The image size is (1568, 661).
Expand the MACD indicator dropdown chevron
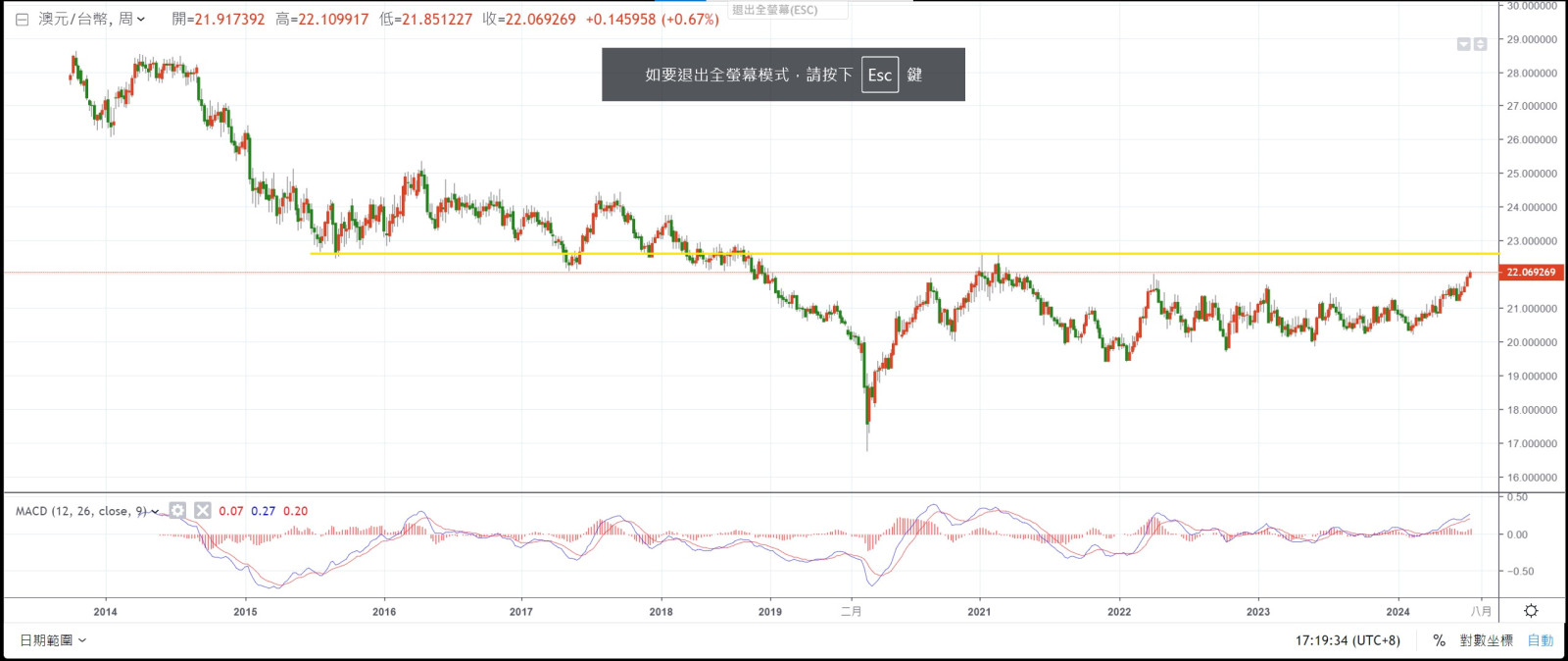point(155,511)
